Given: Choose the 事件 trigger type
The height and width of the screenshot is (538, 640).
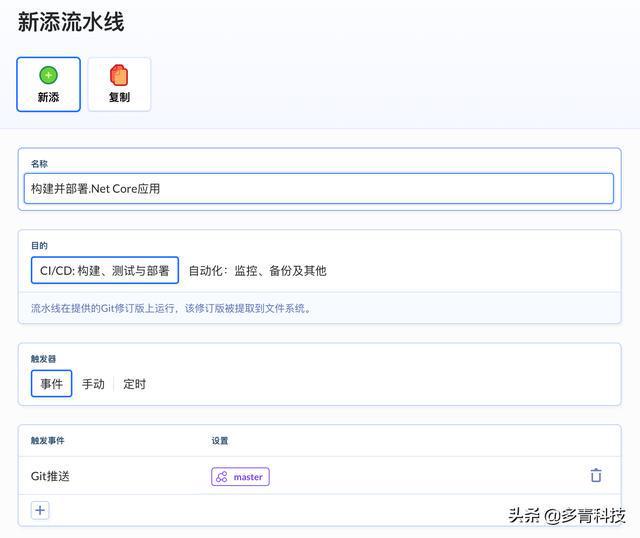Looking at the screenshot, I should pos(51,384).
